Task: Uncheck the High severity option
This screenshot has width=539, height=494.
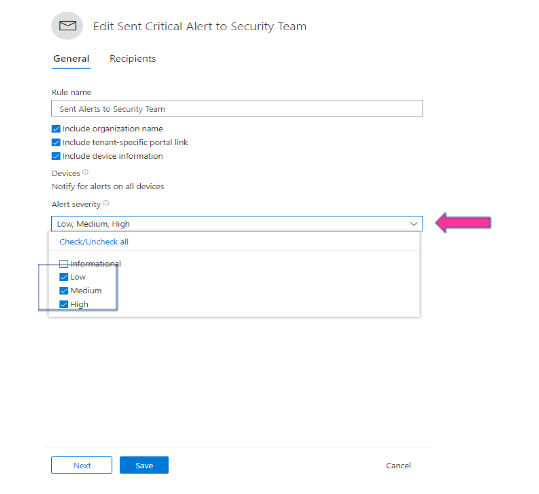Action: (x=64, y=304)
